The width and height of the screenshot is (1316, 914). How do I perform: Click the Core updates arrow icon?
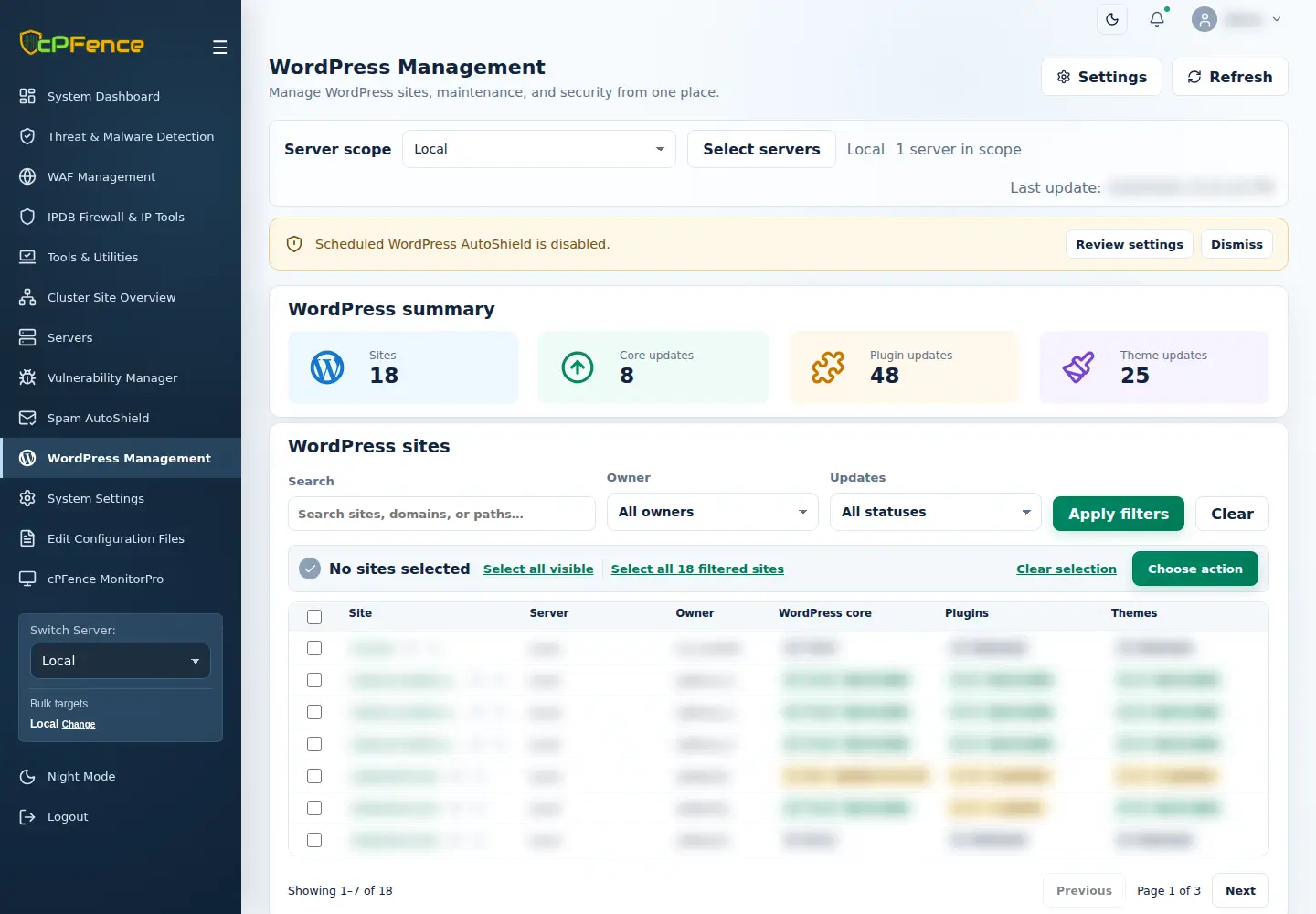click(578, 367)
